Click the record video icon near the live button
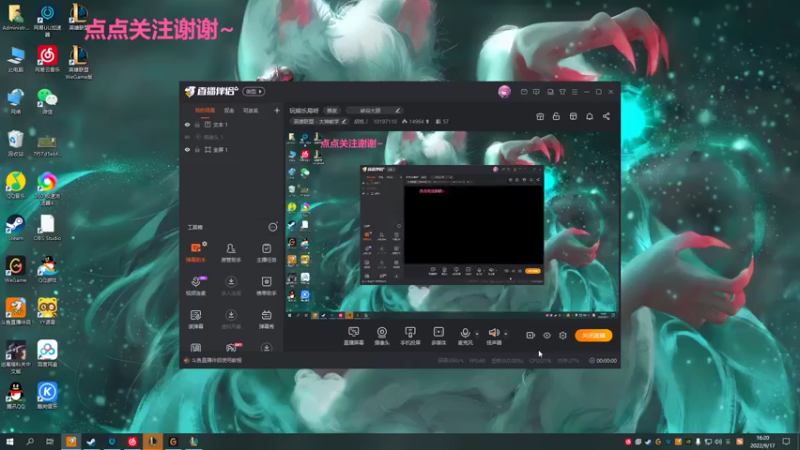 point(531,335)
